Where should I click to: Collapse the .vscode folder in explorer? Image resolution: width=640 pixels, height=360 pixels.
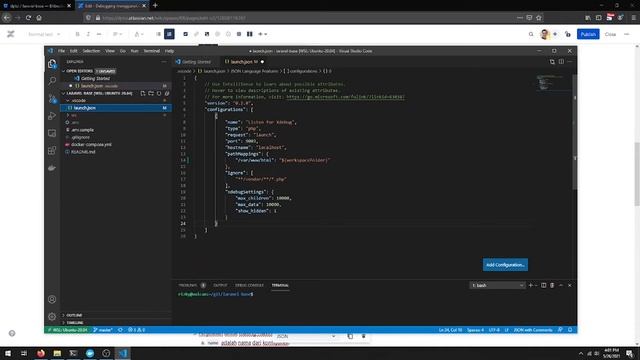point(68,100)
